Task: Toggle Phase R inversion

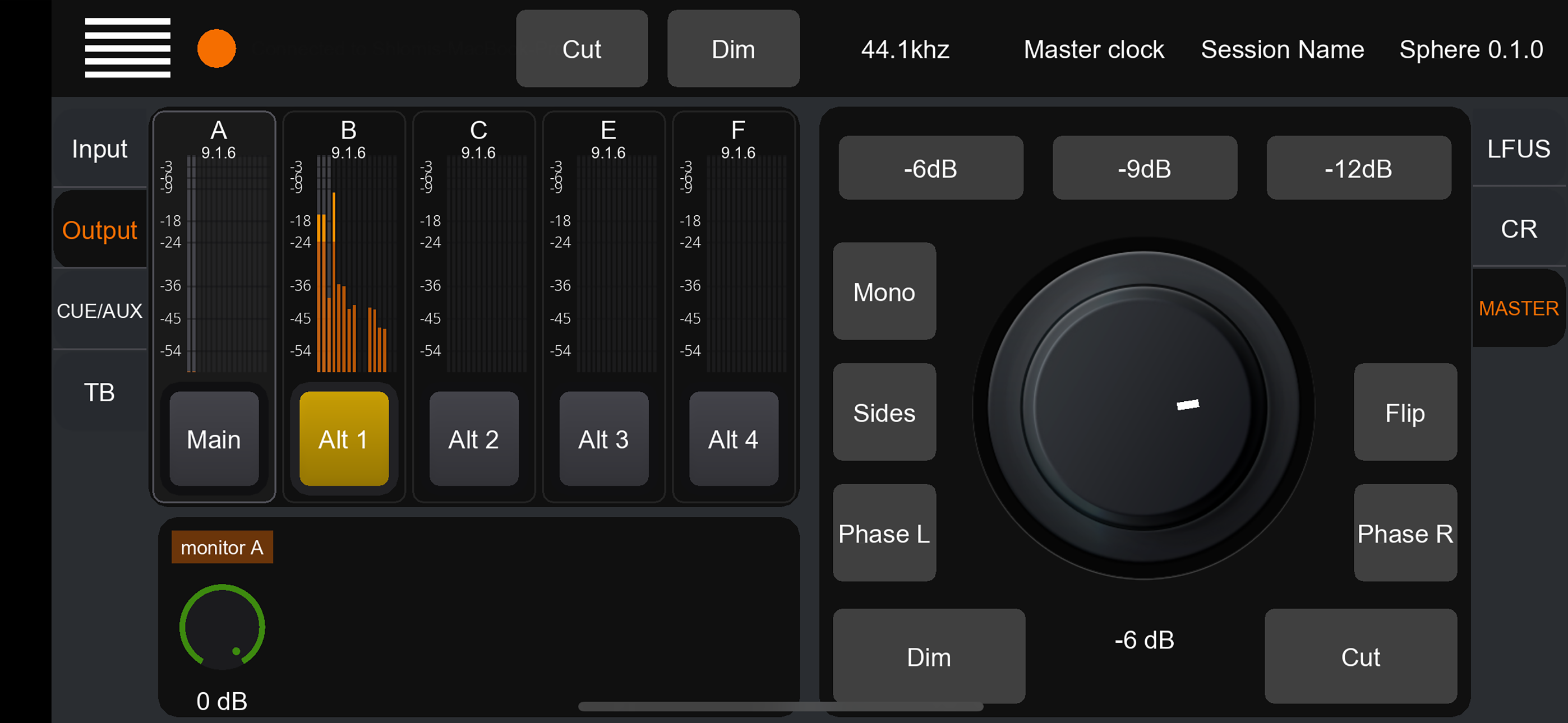Action: [1405, 533]
